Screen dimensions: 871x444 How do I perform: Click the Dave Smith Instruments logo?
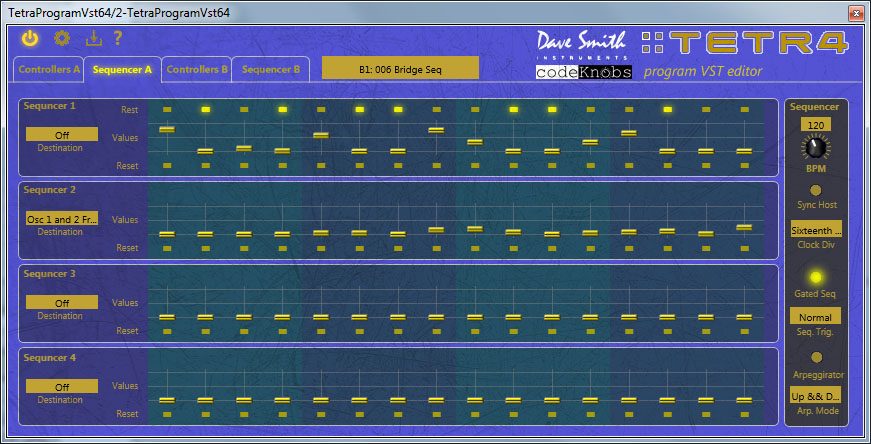pyautogui.click(x=582, y=44)
